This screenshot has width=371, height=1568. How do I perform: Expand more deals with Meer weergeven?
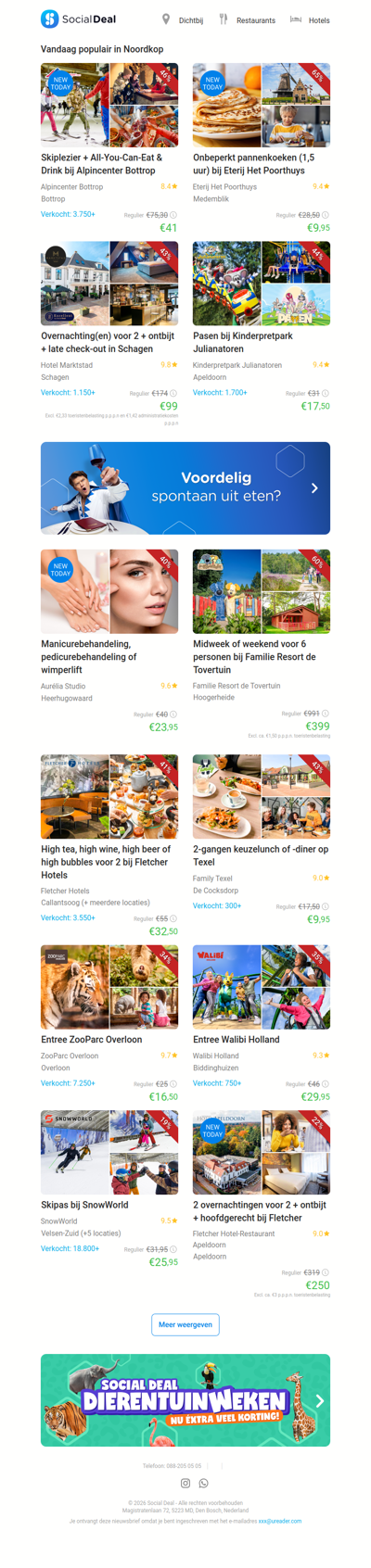pos(185,1324)
